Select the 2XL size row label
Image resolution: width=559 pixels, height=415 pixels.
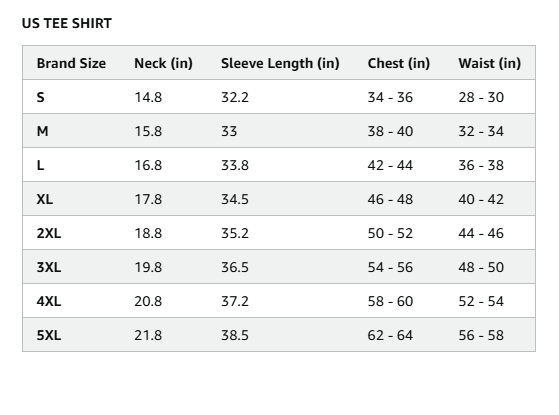[x=49, y=234]
